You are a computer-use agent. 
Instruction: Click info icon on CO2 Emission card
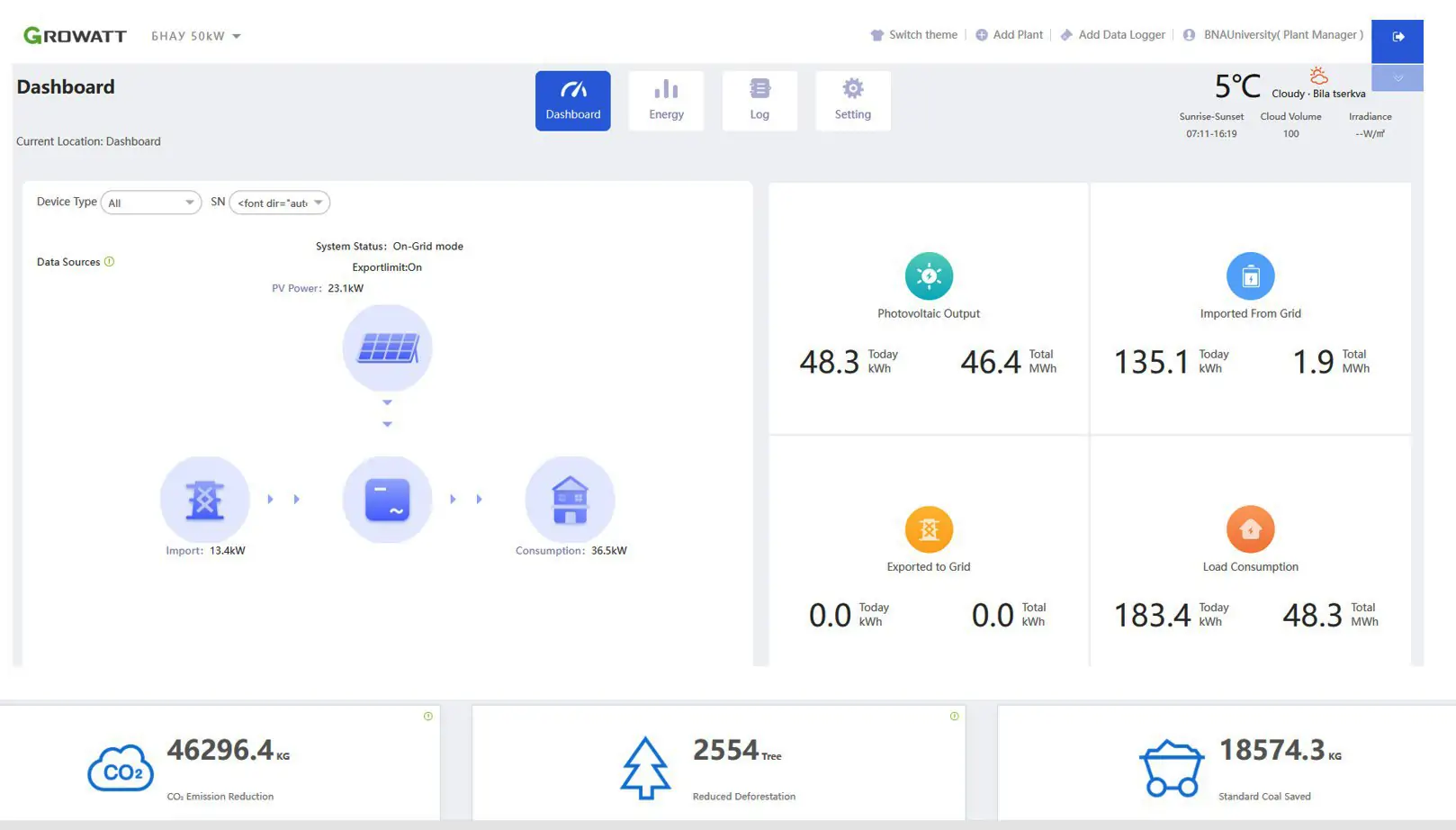click(x=428, y=717)
